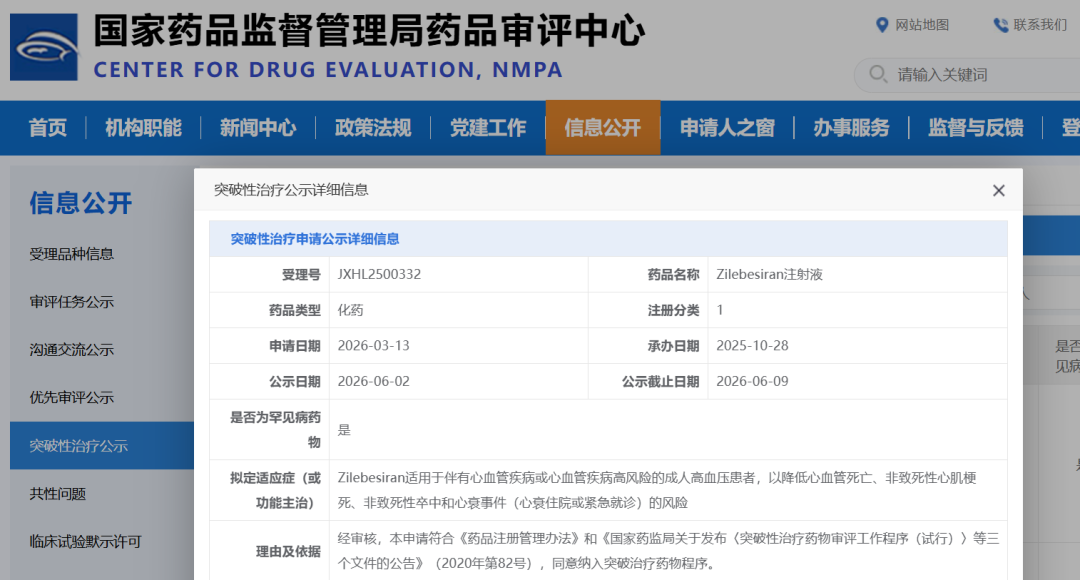1080x580 pixels.
Task: Click the CENTER FOR DRUG EVALUATION, NMPA text
Action: (328, 70)
